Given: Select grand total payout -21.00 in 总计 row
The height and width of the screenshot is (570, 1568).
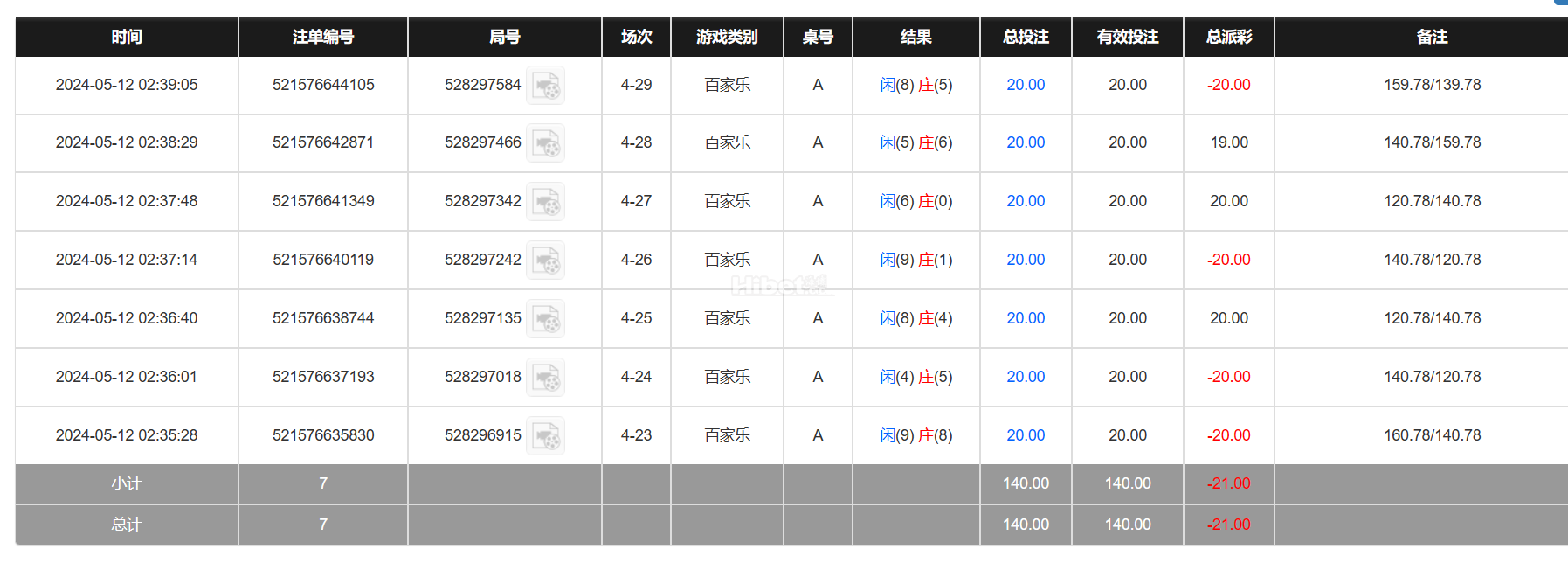Looking at the screenshot, I should (1229, 525).
